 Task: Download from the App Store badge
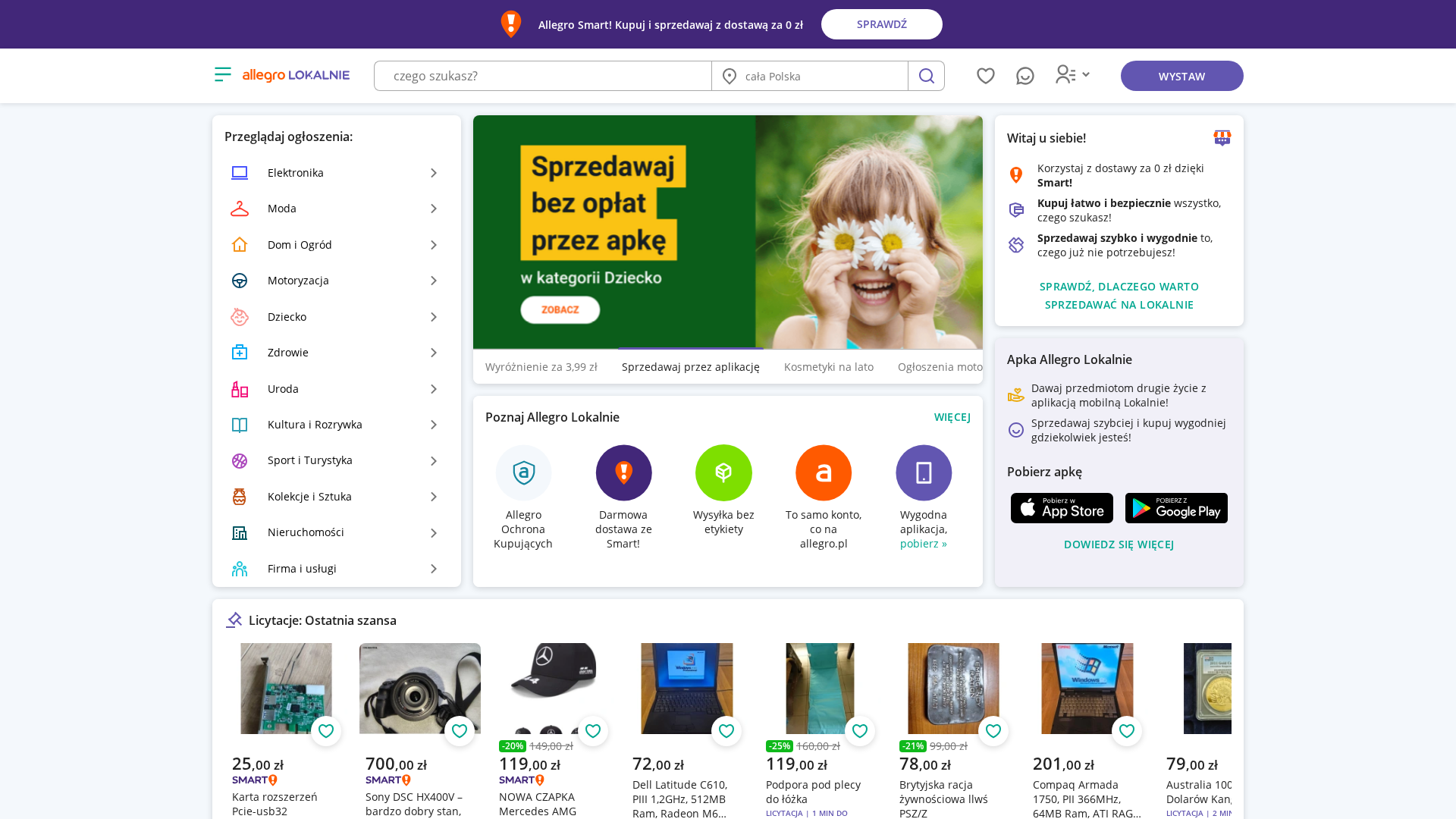pos(1062,508)
